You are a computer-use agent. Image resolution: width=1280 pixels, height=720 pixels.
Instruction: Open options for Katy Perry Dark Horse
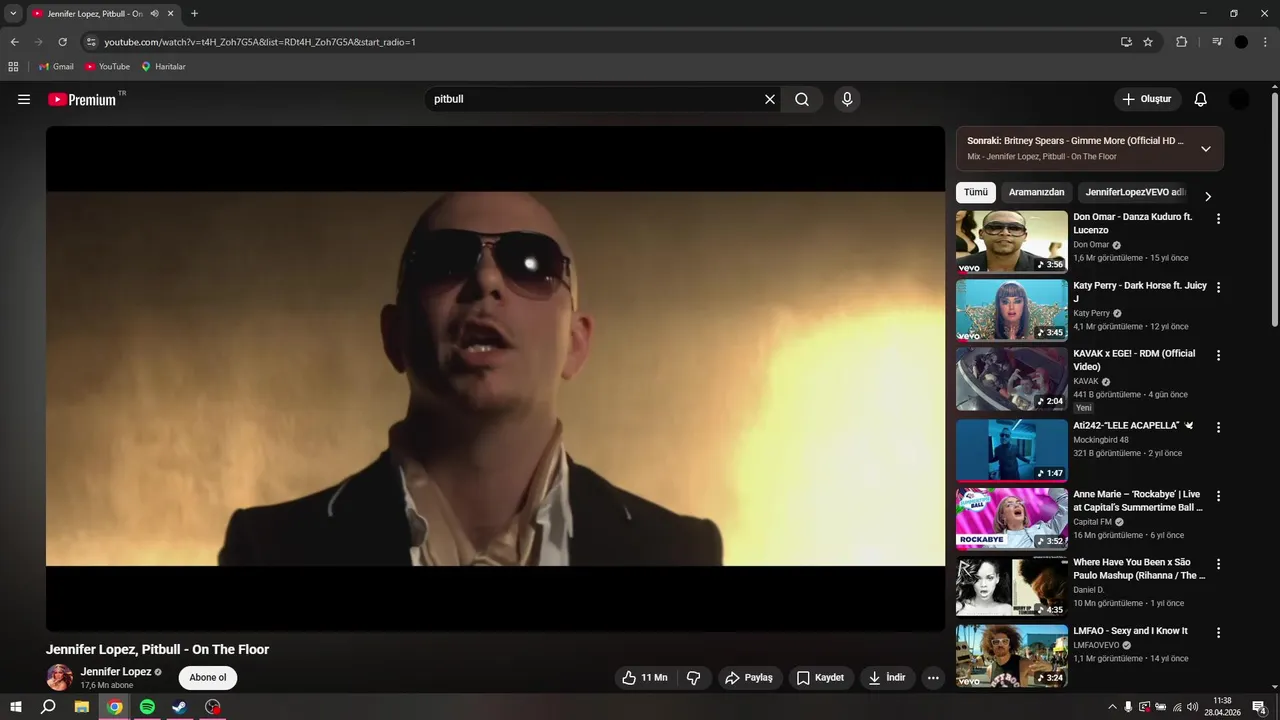point(1218,287)
